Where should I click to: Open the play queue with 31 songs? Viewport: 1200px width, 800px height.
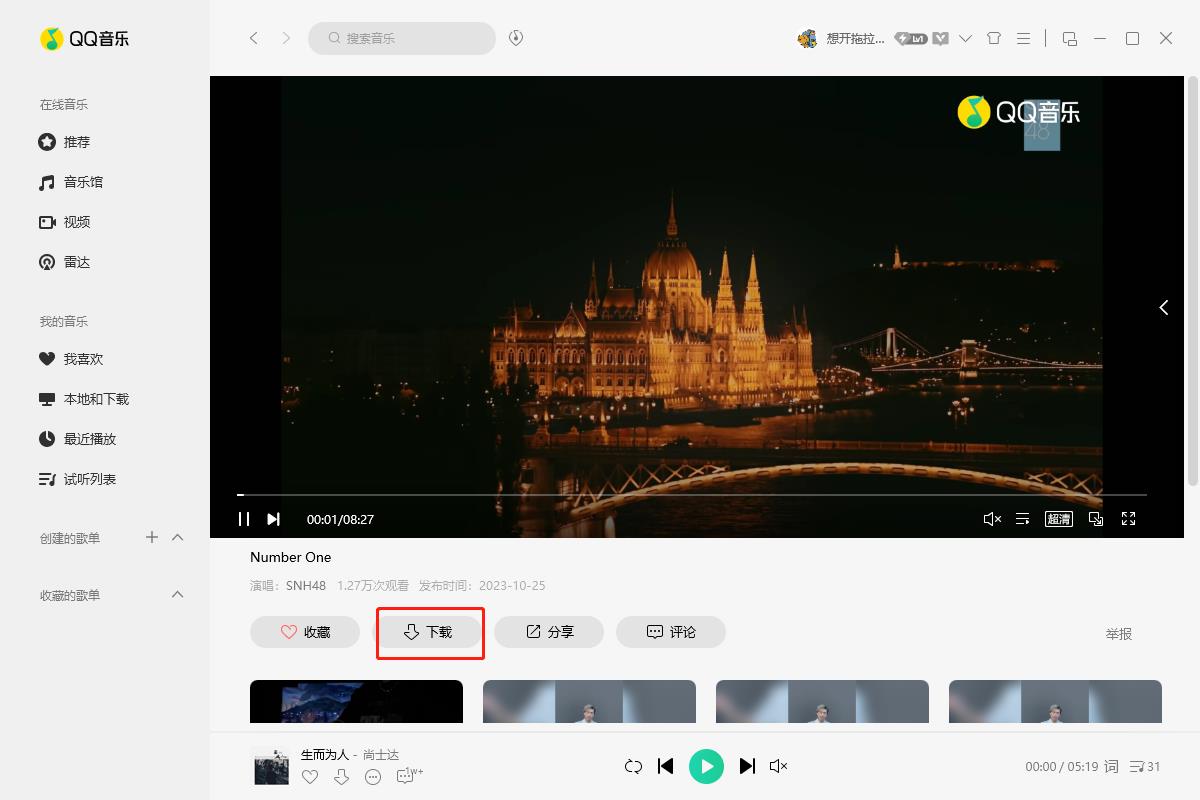pyautogui.click(x=1144, y=766)
